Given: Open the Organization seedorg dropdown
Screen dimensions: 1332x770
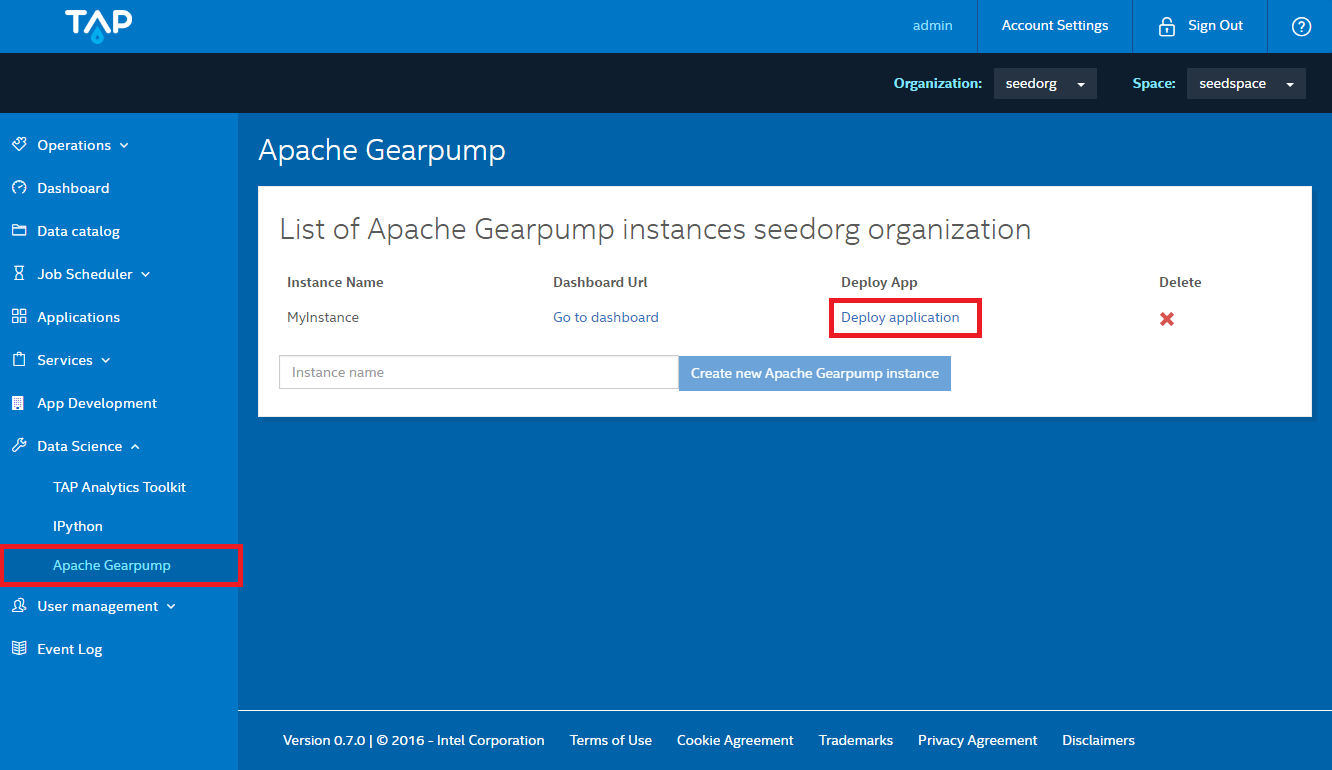Looking at the screenshot, I should coord(1045,84).
